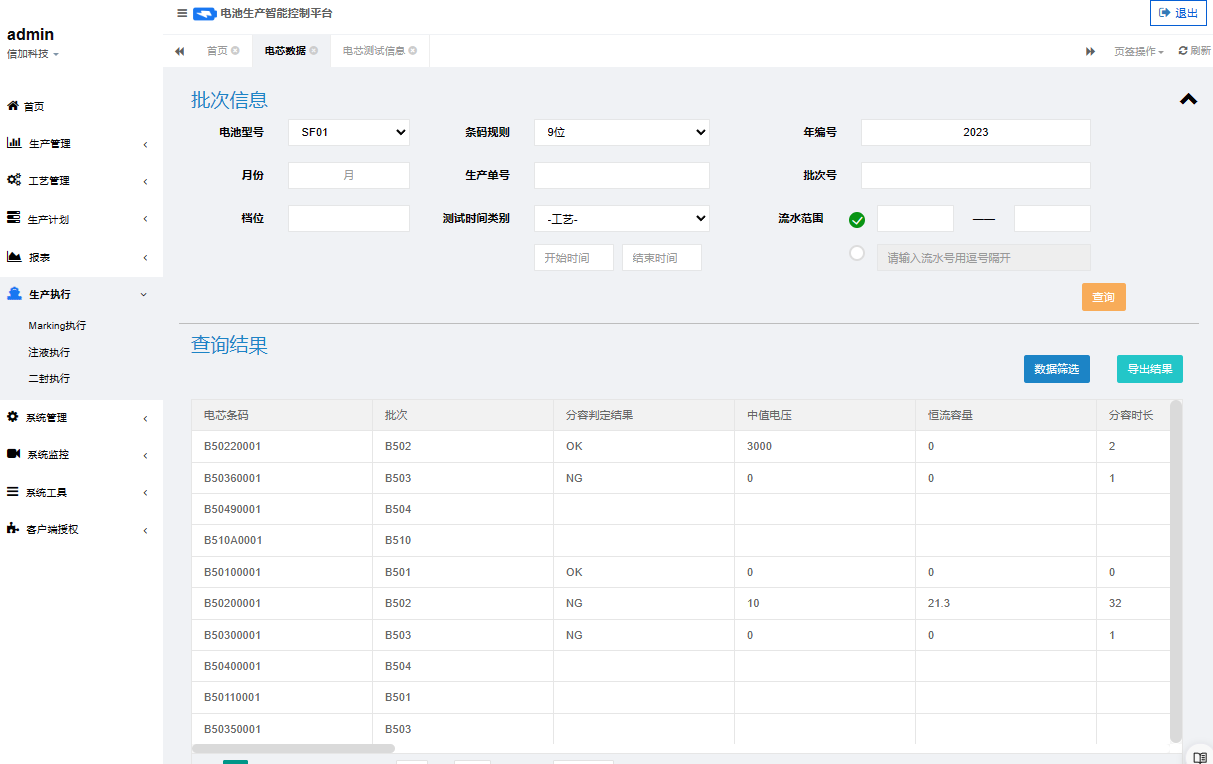Expand the 生产管理 sidebar menu
The height and width of the screenshot is (764, 1213).
78,144
